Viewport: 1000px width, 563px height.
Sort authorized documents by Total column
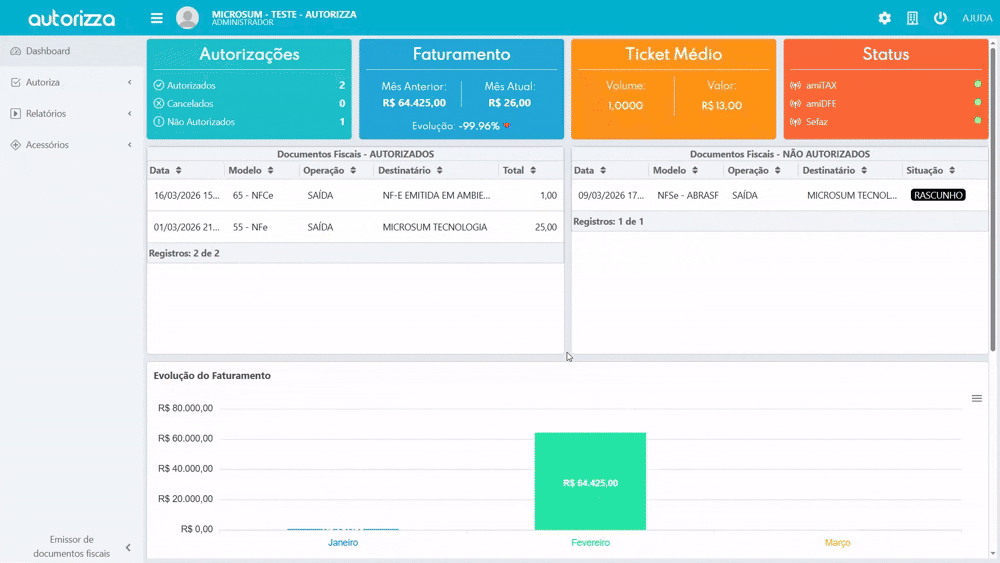(x=519, y=171)
